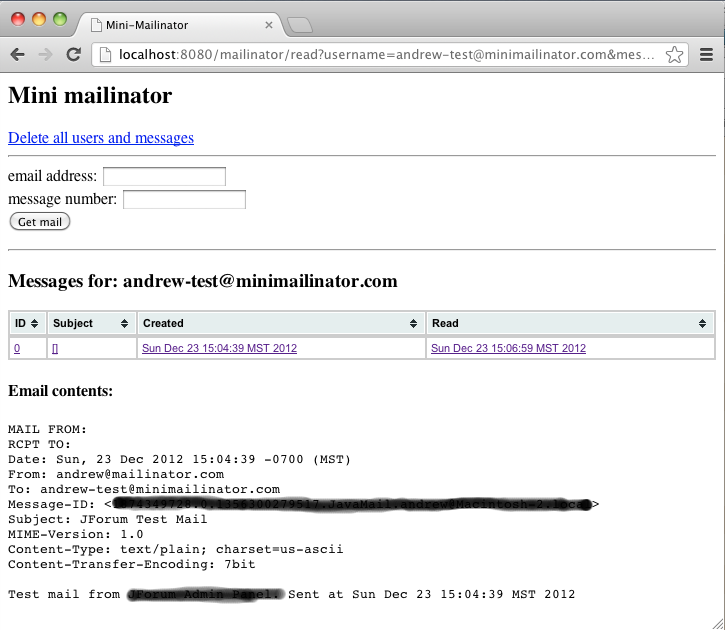
Task: Focus the email address input field
Action: [164, 177]
